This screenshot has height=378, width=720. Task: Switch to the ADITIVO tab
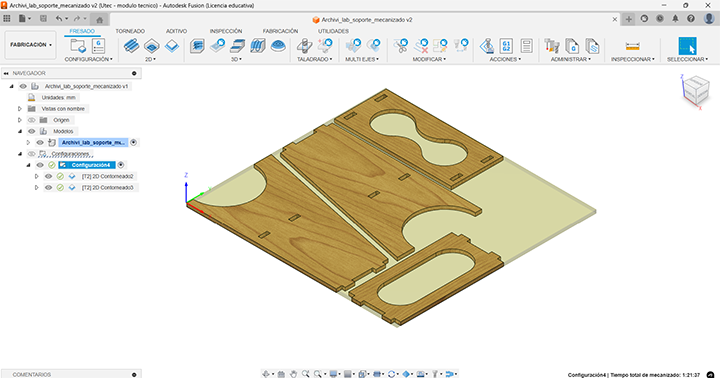(x=176, y=31)
